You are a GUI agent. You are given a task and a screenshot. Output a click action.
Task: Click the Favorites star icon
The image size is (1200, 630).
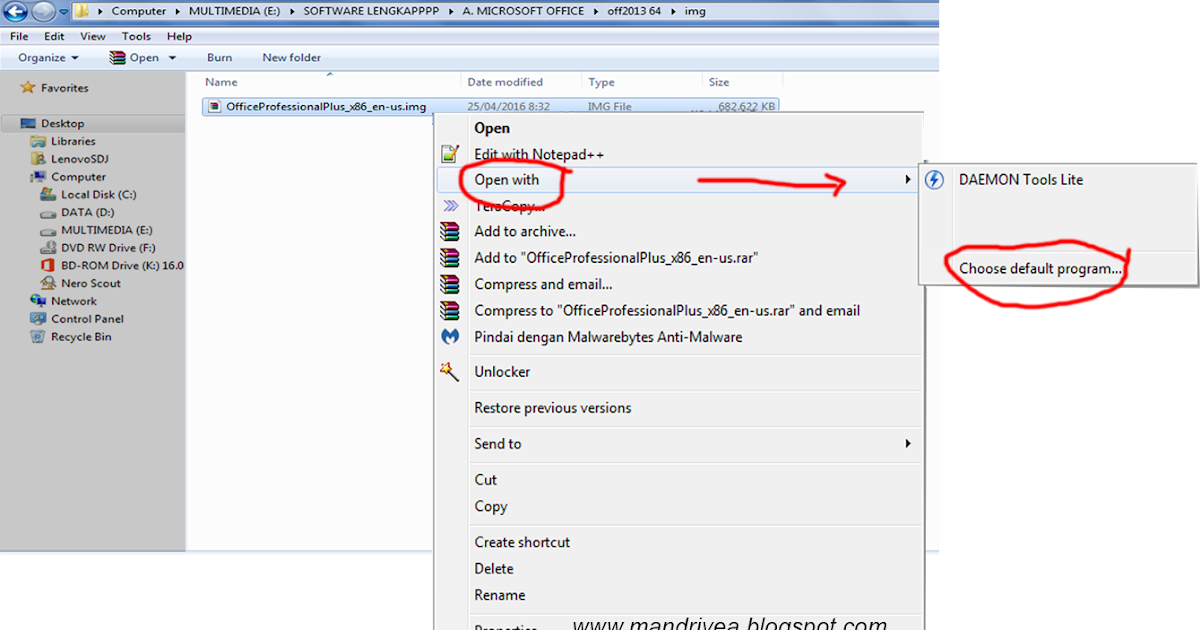point(28,88)
